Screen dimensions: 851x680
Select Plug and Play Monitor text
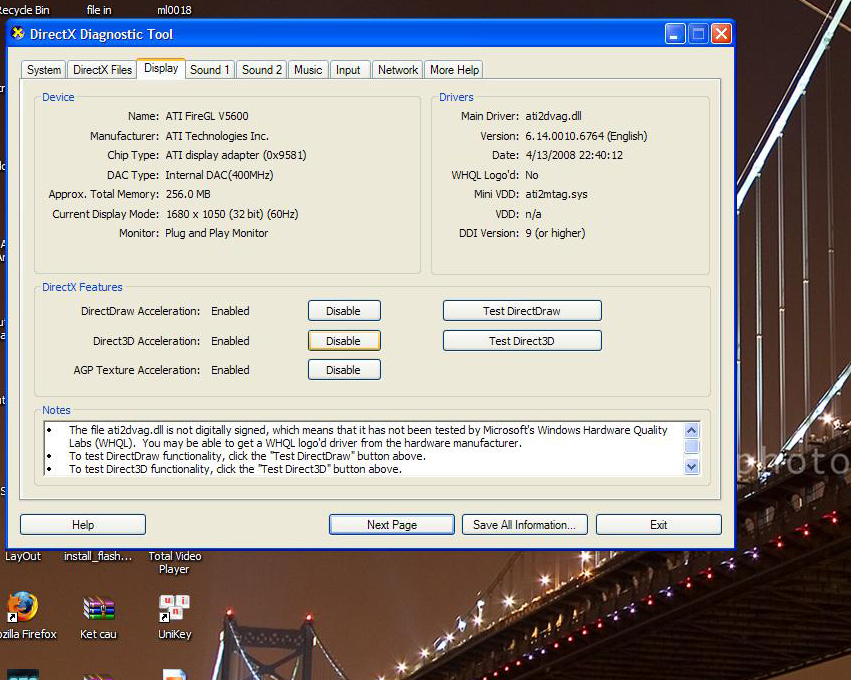click(x=217, y=233)
